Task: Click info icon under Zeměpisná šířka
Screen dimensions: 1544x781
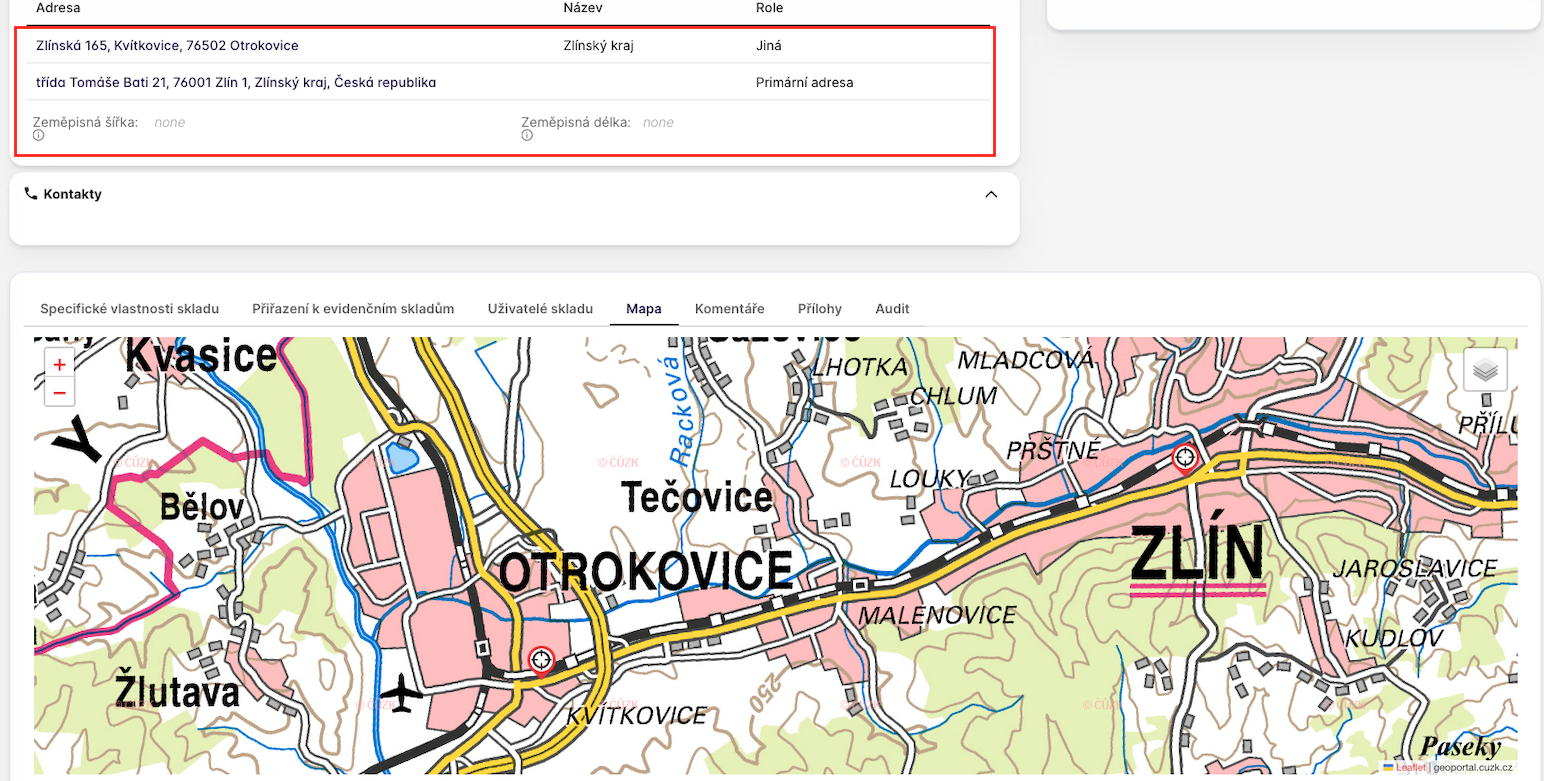Action: click(38, 136)
